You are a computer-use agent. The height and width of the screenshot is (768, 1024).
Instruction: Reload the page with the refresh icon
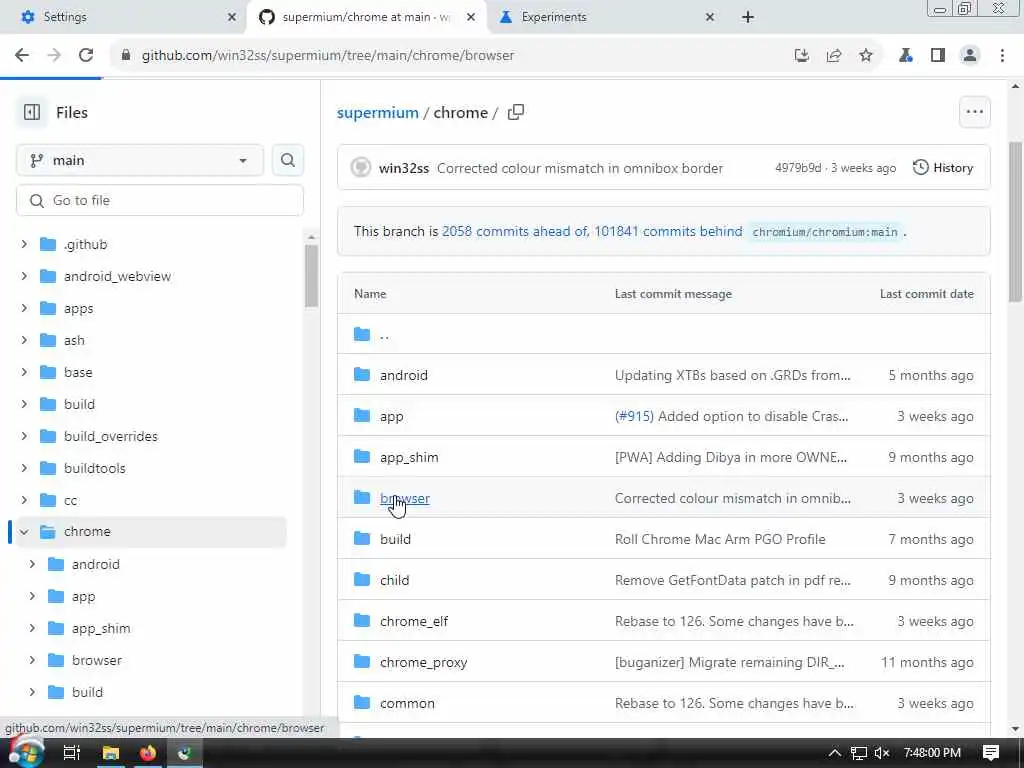pyautogui.click(x=86, y=56)
